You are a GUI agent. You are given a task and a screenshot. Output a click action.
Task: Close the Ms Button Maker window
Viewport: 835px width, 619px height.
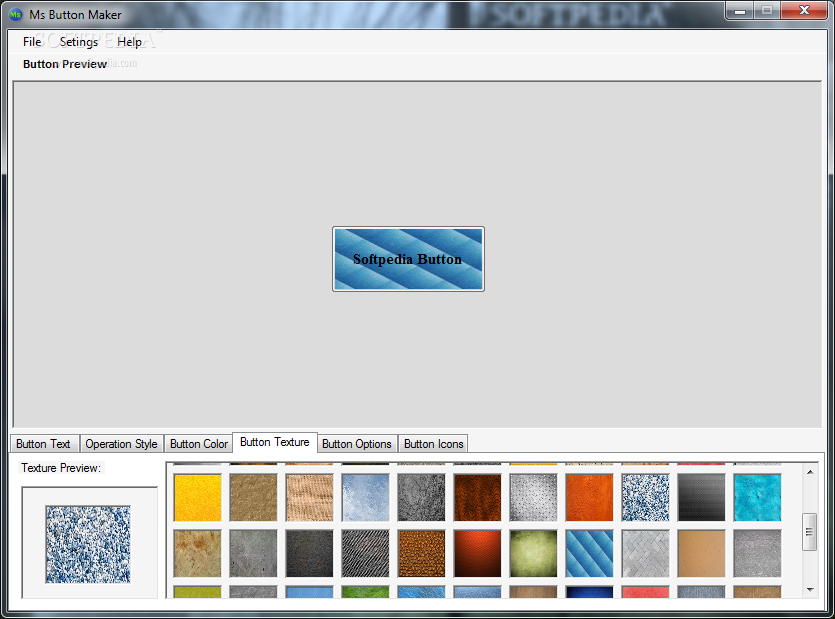[804, 10]
